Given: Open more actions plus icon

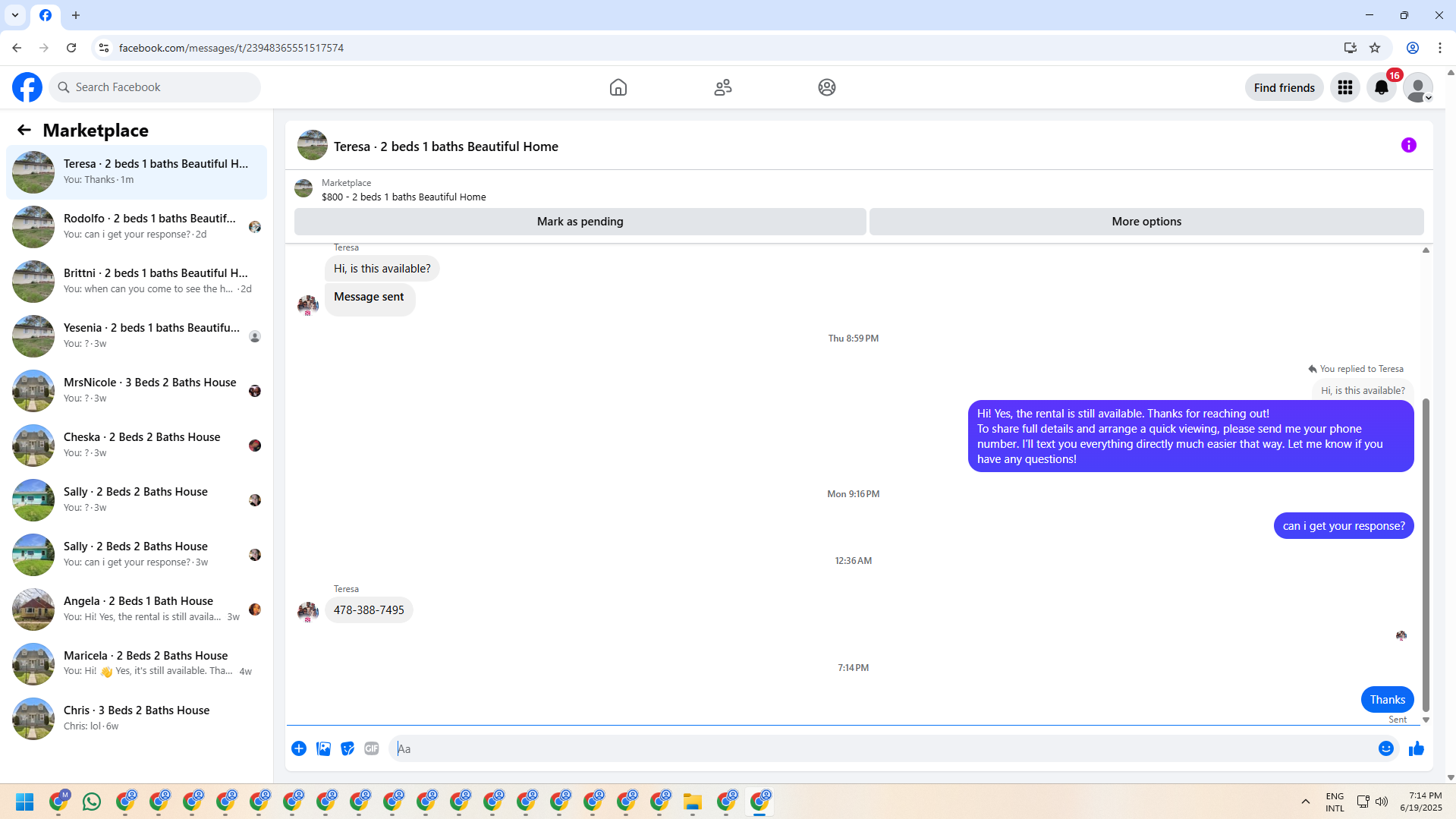Looking at the screenshot, I should tap(299, 748).
